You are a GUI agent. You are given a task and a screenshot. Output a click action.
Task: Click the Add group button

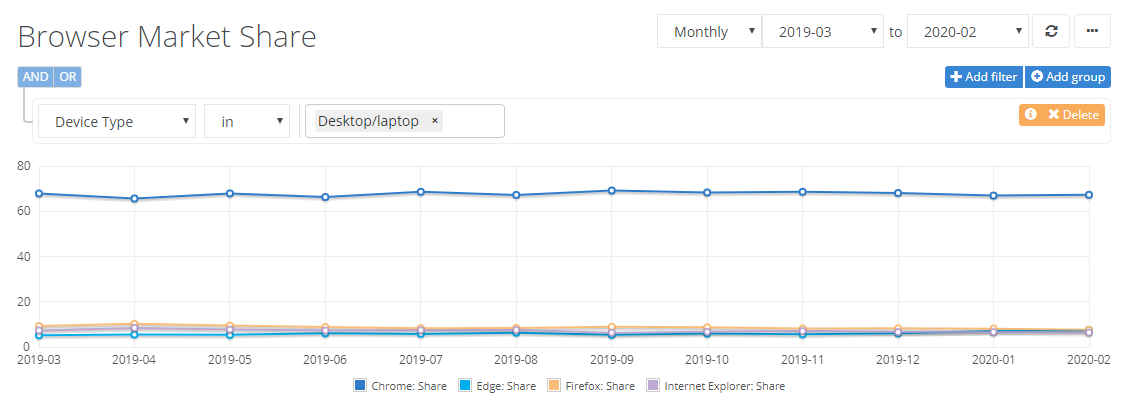(1067, 77)
